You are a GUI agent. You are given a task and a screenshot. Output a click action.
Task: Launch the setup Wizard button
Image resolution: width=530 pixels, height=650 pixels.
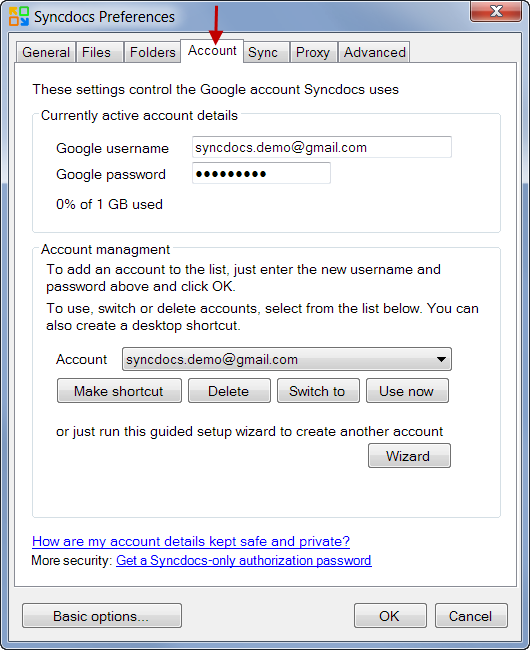[409, 456]
